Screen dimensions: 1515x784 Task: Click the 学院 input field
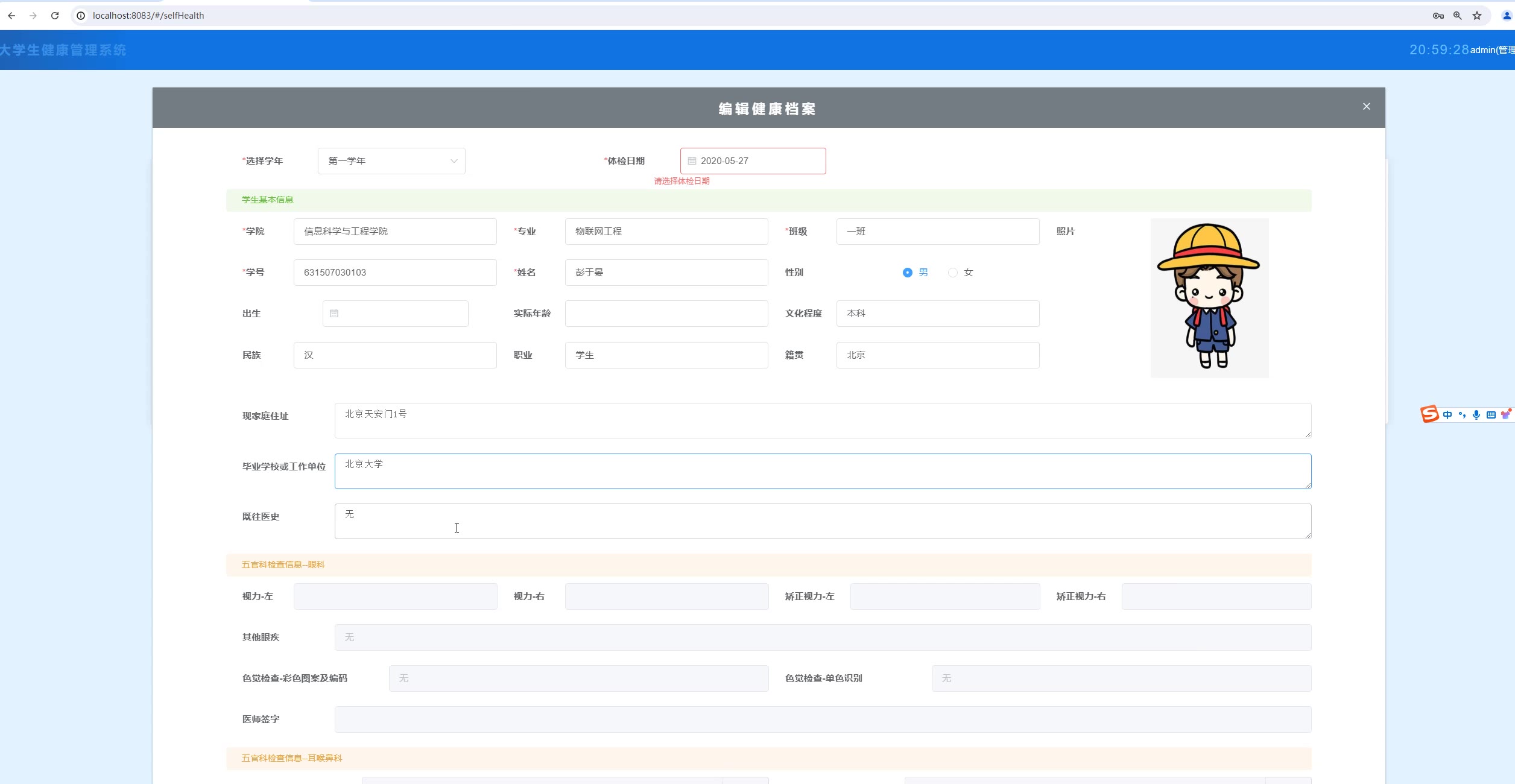click(395, 232)
